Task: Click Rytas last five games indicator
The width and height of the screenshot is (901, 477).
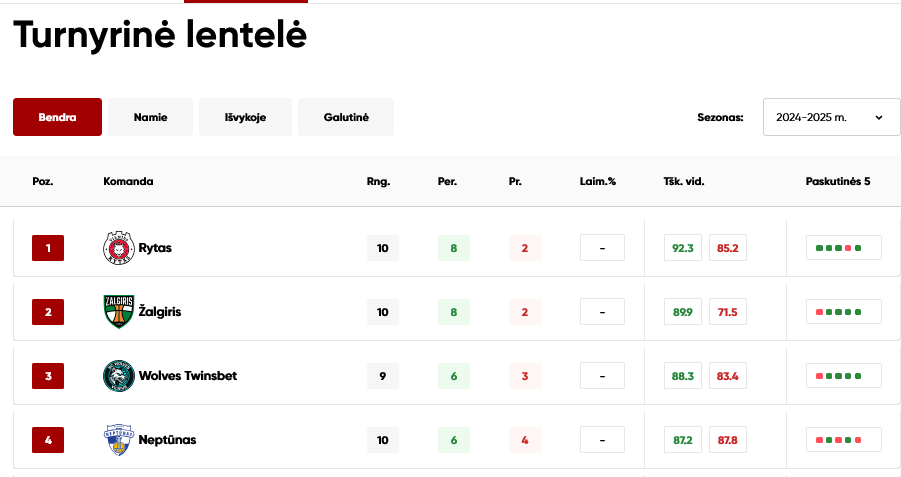Action: click(844, 248)
